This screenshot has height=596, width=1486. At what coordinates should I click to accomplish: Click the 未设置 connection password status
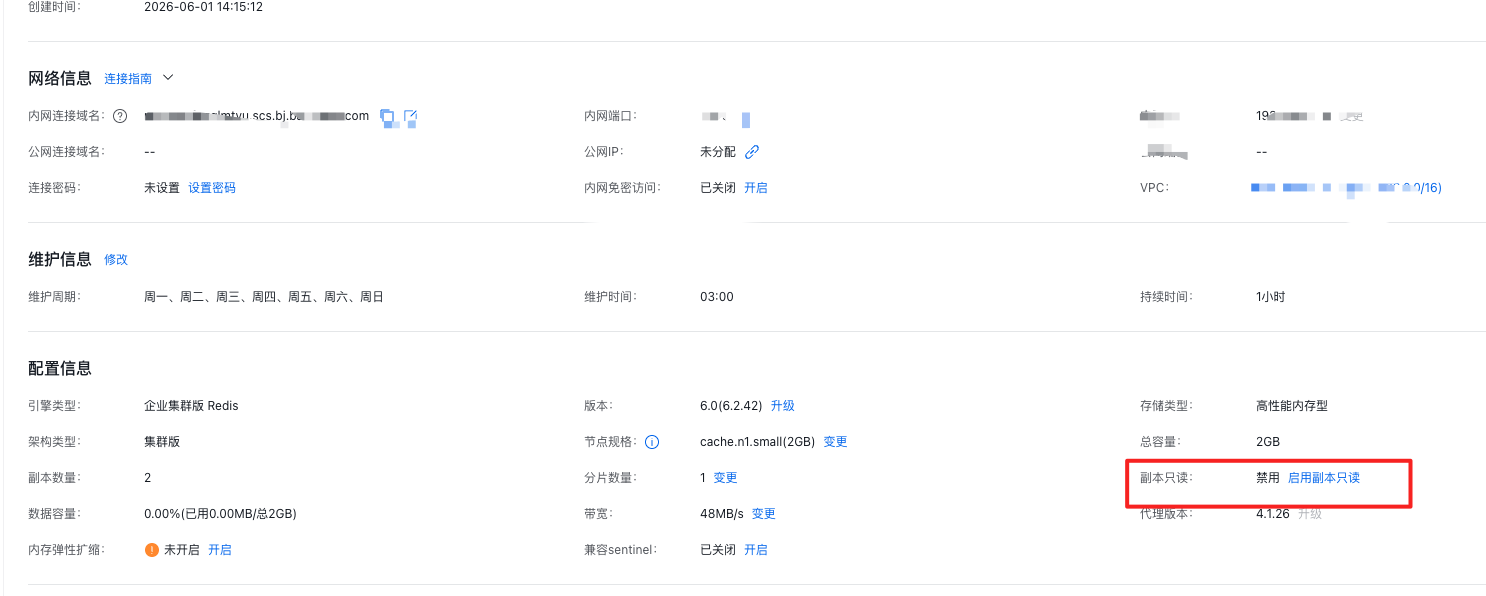pos(162,188)
